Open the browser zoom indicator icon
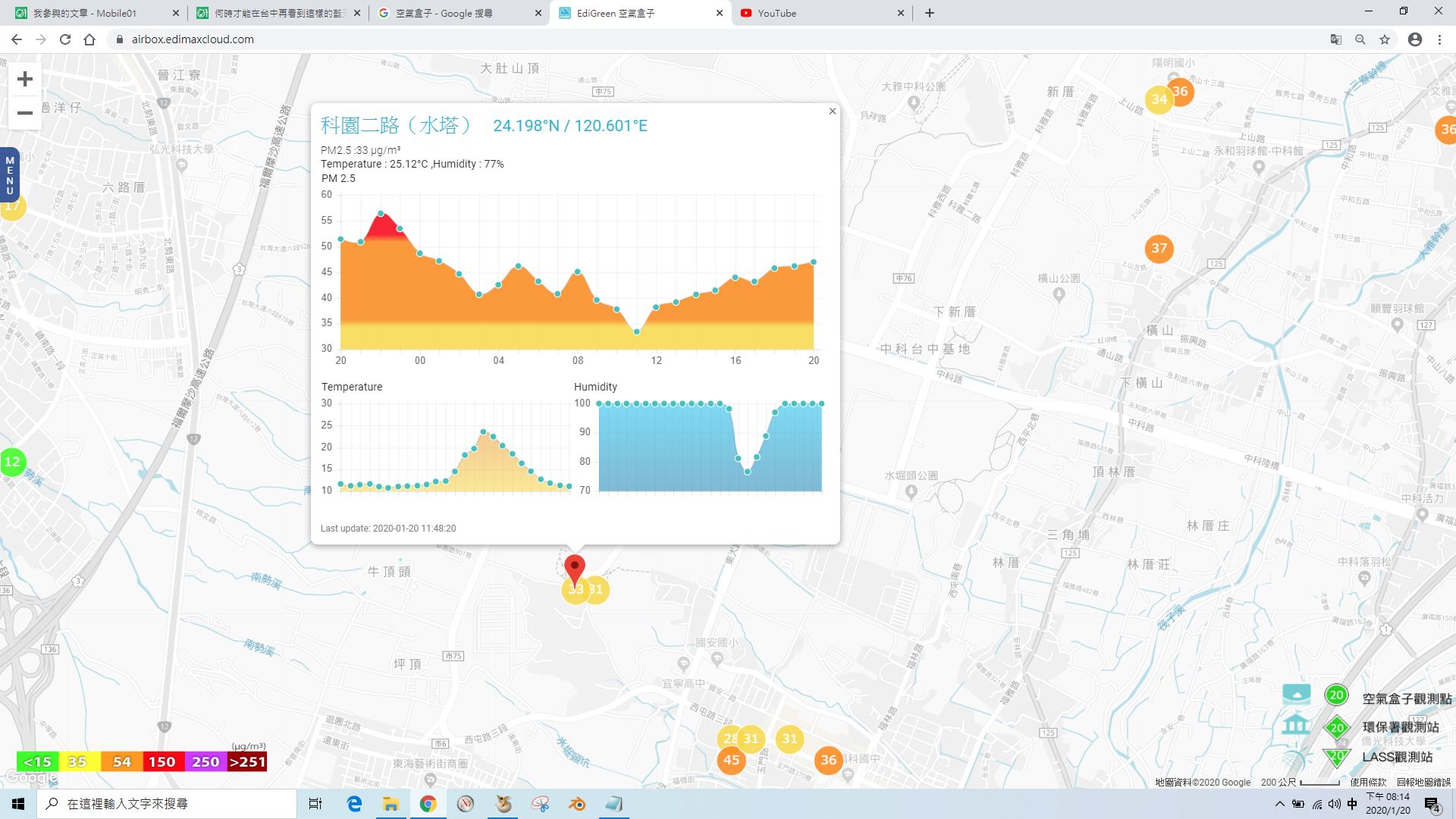The height and width of the screenshot is (819, 1456). (1360, 39)
